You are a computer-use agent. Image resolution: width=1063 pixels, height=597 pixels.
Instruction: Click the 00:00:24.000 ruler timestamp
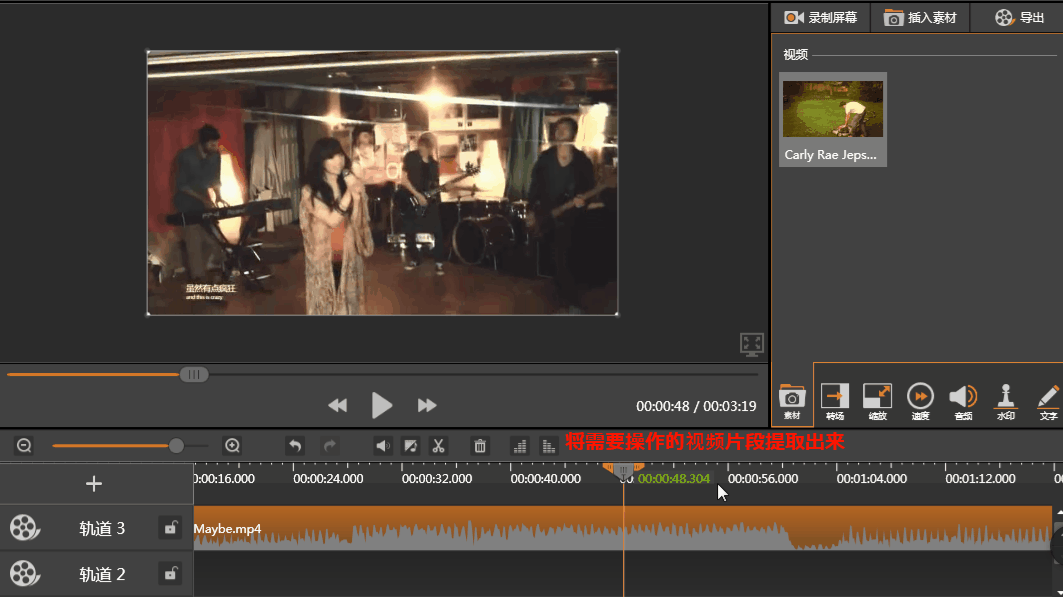click(x=328, y=478)
